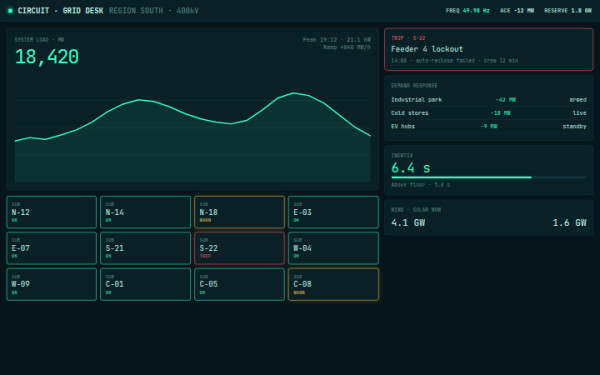Screen dimensions: 600x375
Task: Open the E-07 substation card
Action: (x=52, y=248)
